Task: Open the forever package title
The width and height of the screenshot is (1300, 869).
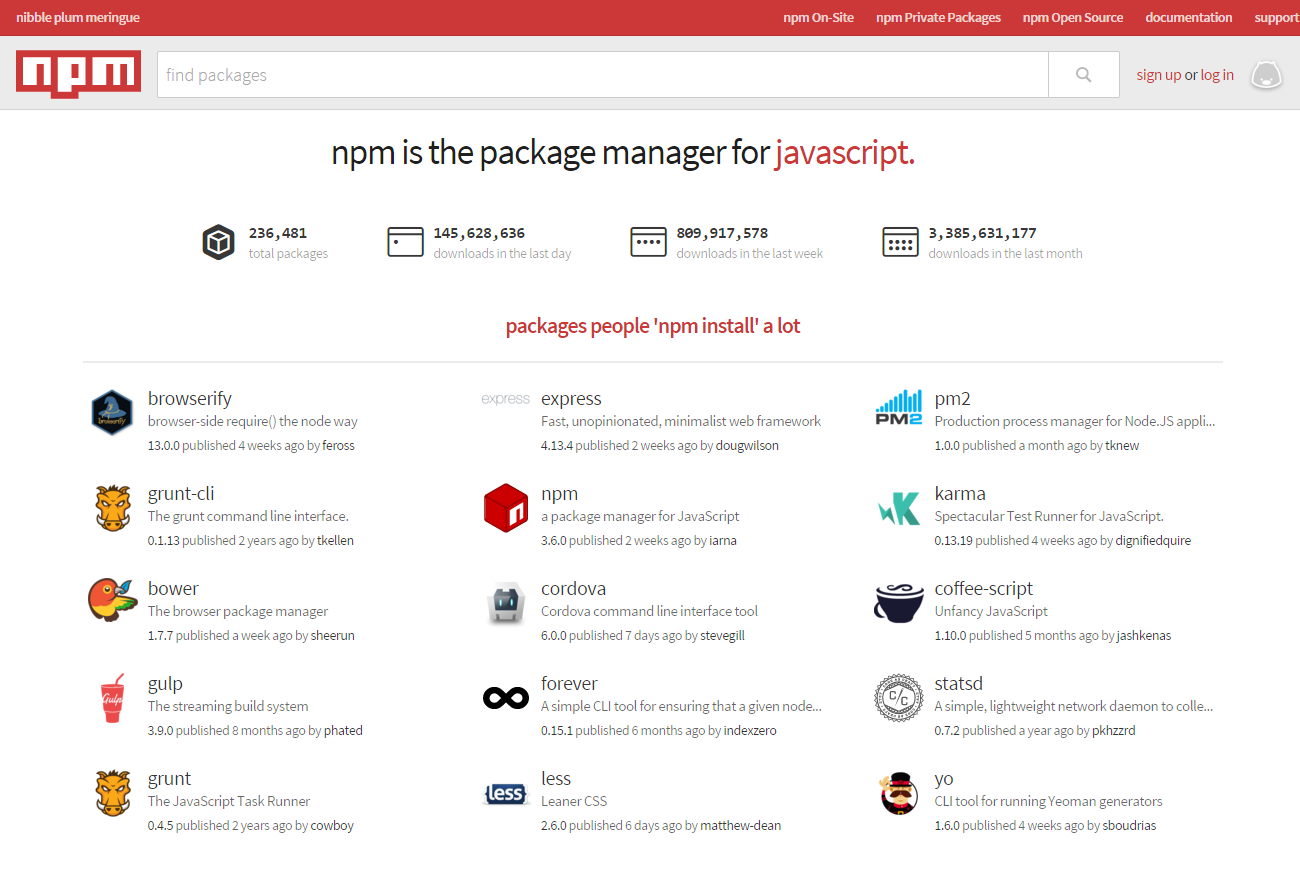Action: coord(570,684)
